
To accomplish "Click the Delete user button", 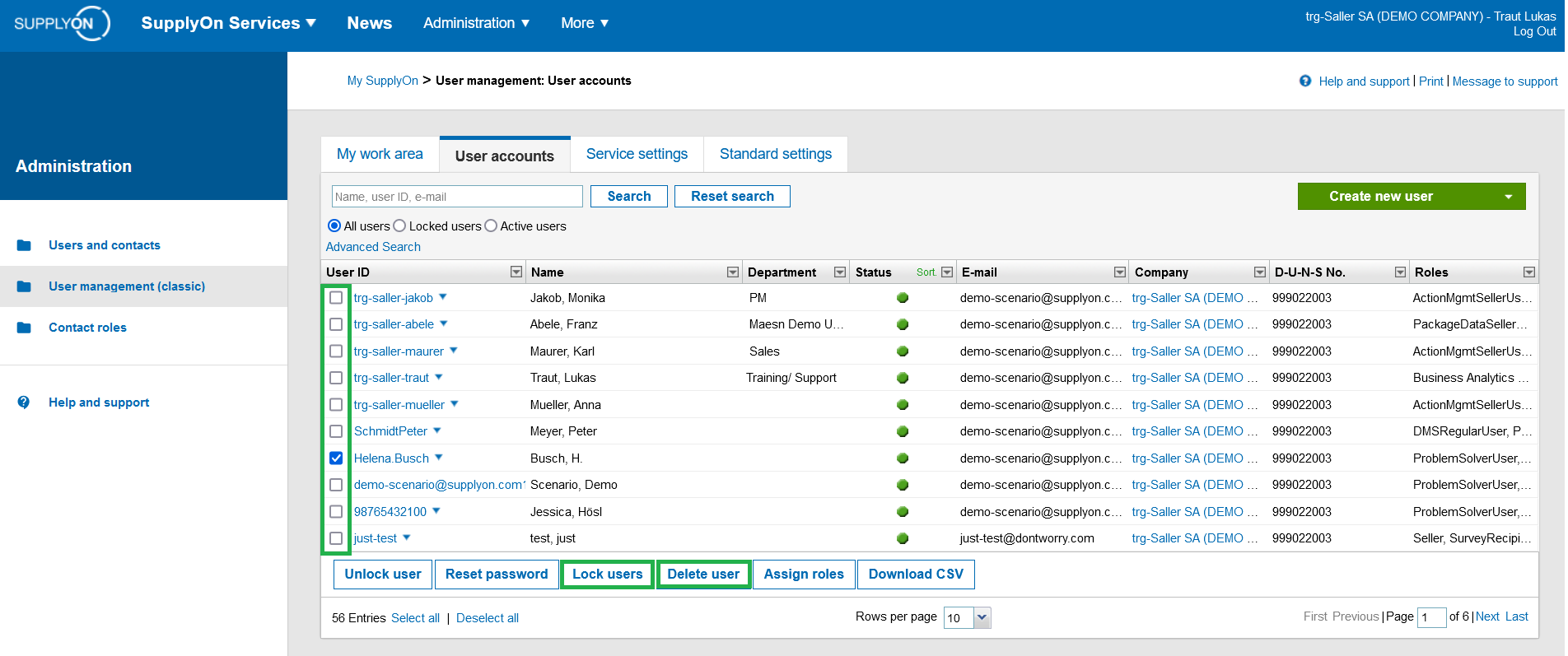I will (x=703, y=575).
